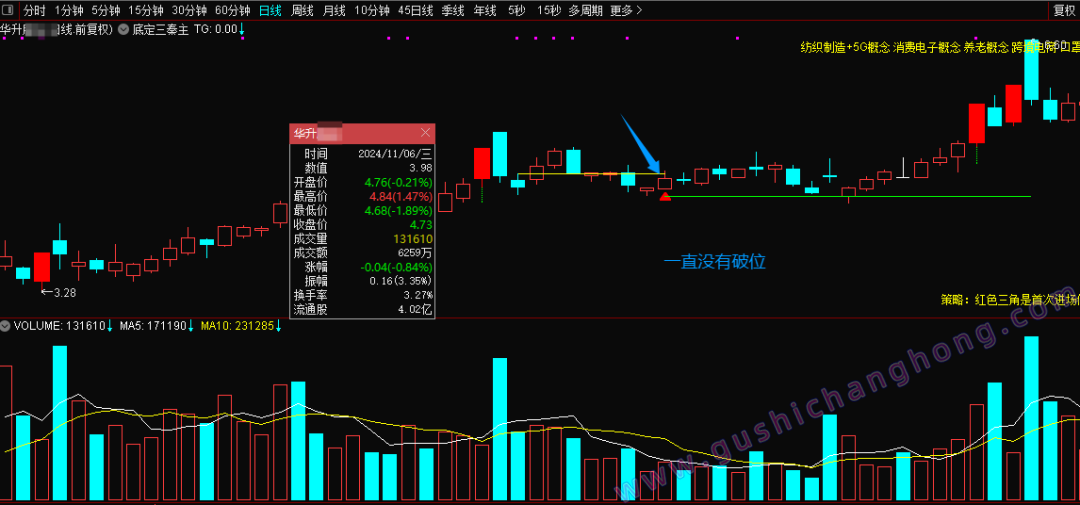Switch to the 年线 yearly tab
Image resolution: width=1080 pixels, height=505 pixels.
[485, 10]
